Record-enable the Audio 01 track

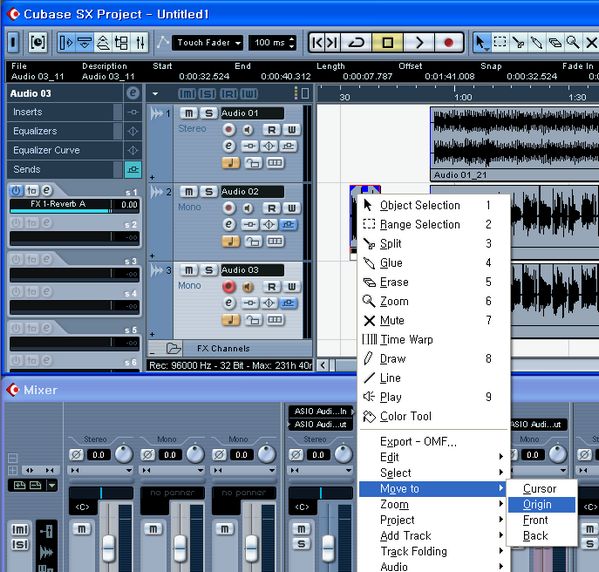[x=228, y=130]
